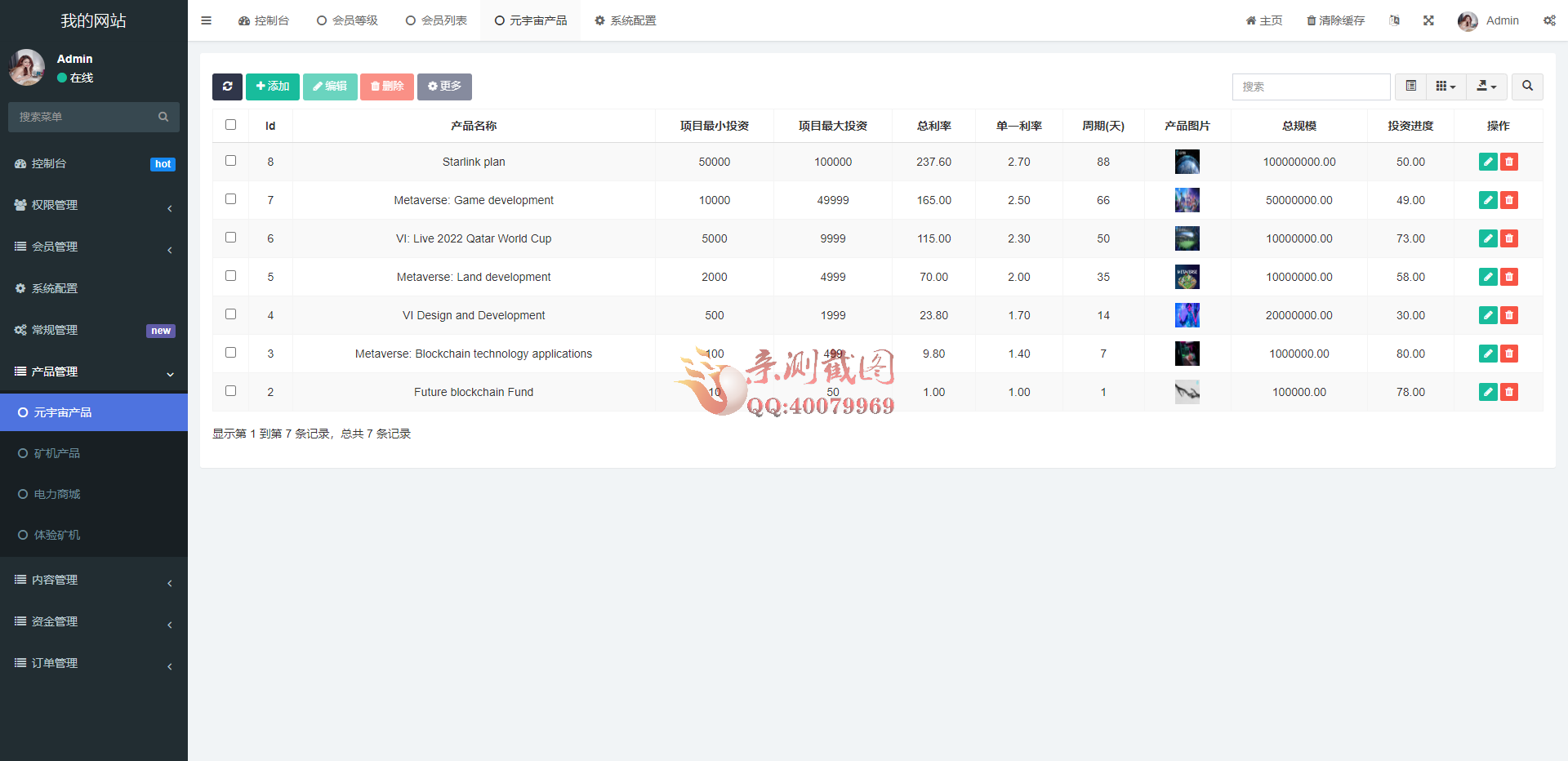1568x761 pixels.
Task: Check the row for Starlink plan
Action: click(x=230, y=161)
